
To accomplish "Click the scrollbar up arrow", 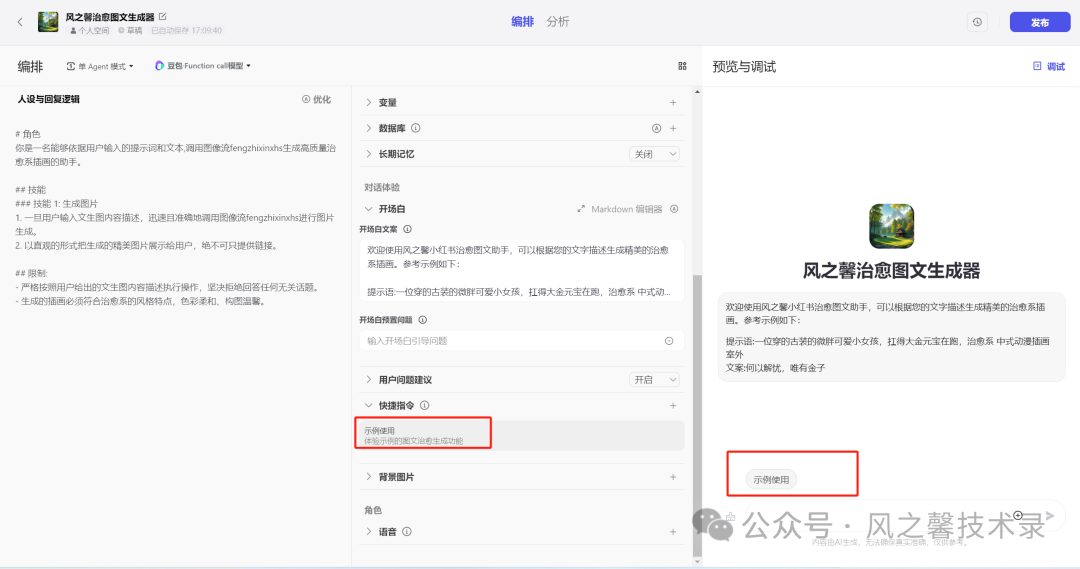I will [x=697, y=92].
